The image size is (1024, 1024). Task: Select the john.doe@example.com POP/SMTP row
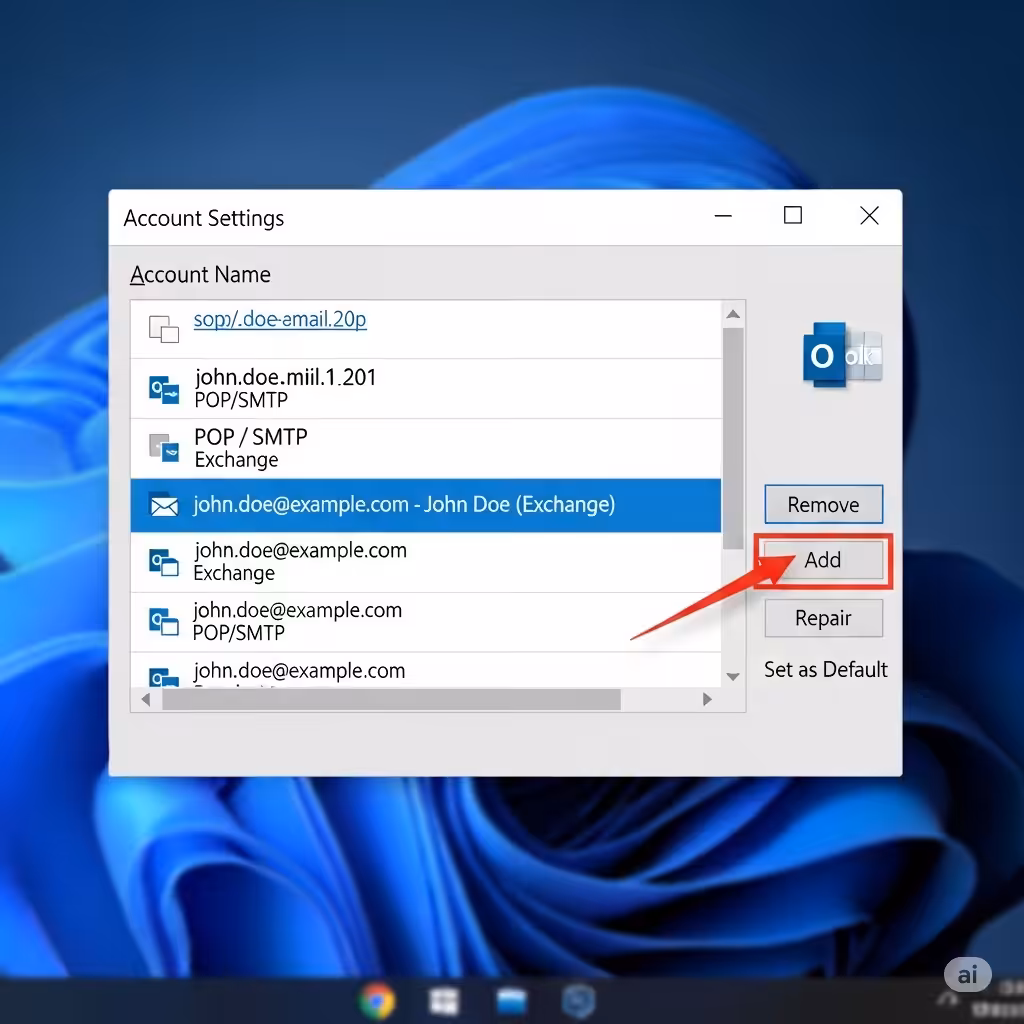[426, 622]
